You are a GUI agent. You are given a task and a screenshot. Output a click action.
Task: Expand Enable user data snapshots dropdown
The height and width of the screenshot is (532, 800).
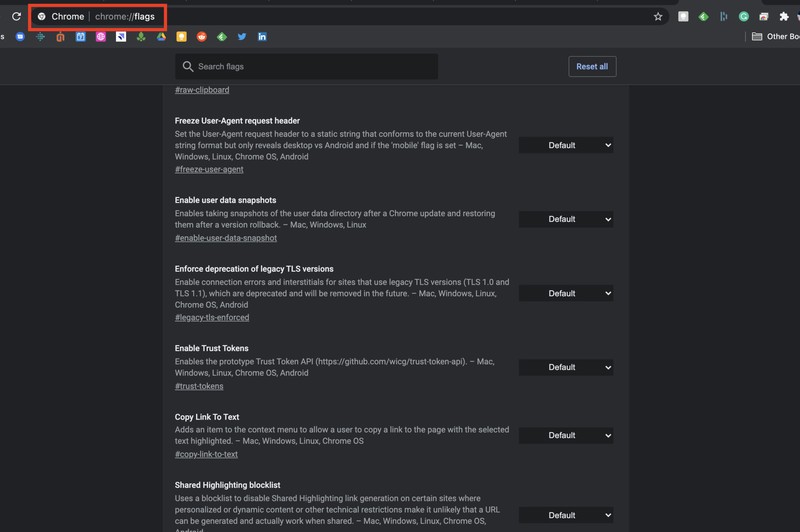[566, 219]
